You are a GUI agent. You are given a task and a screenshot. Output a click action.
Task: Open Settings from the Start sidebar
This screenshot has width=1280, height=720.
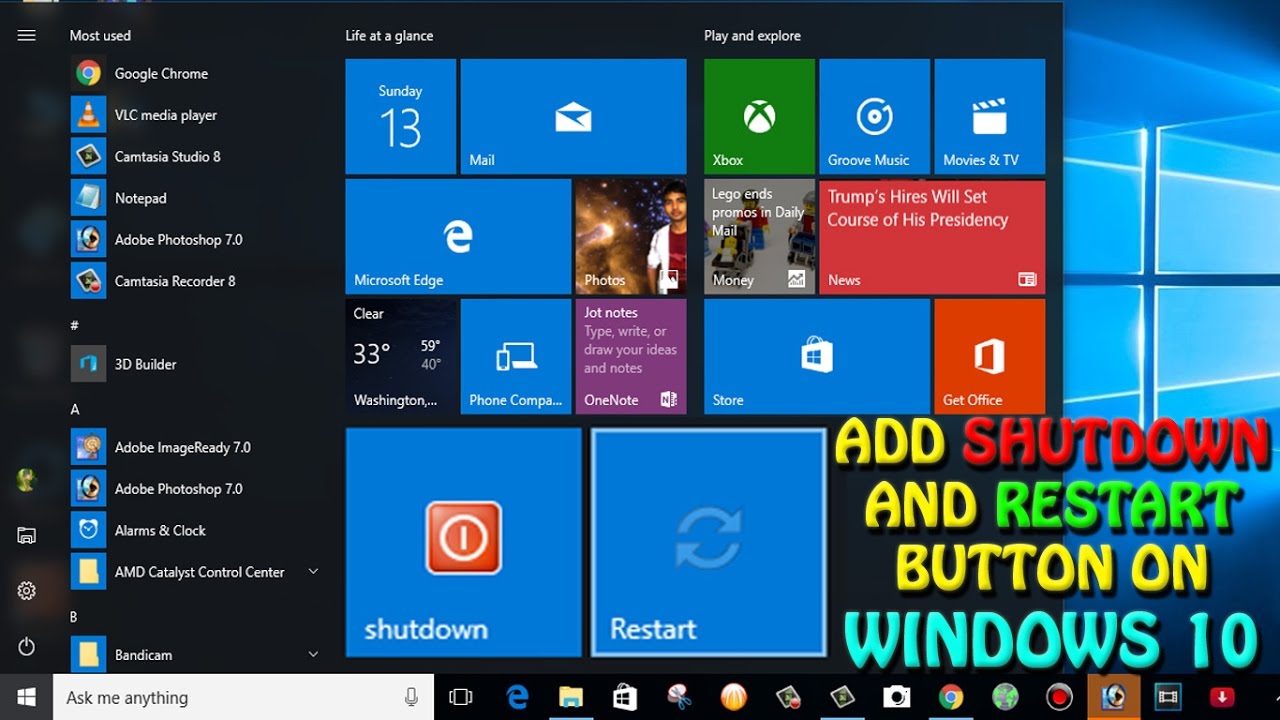point(26,591)
